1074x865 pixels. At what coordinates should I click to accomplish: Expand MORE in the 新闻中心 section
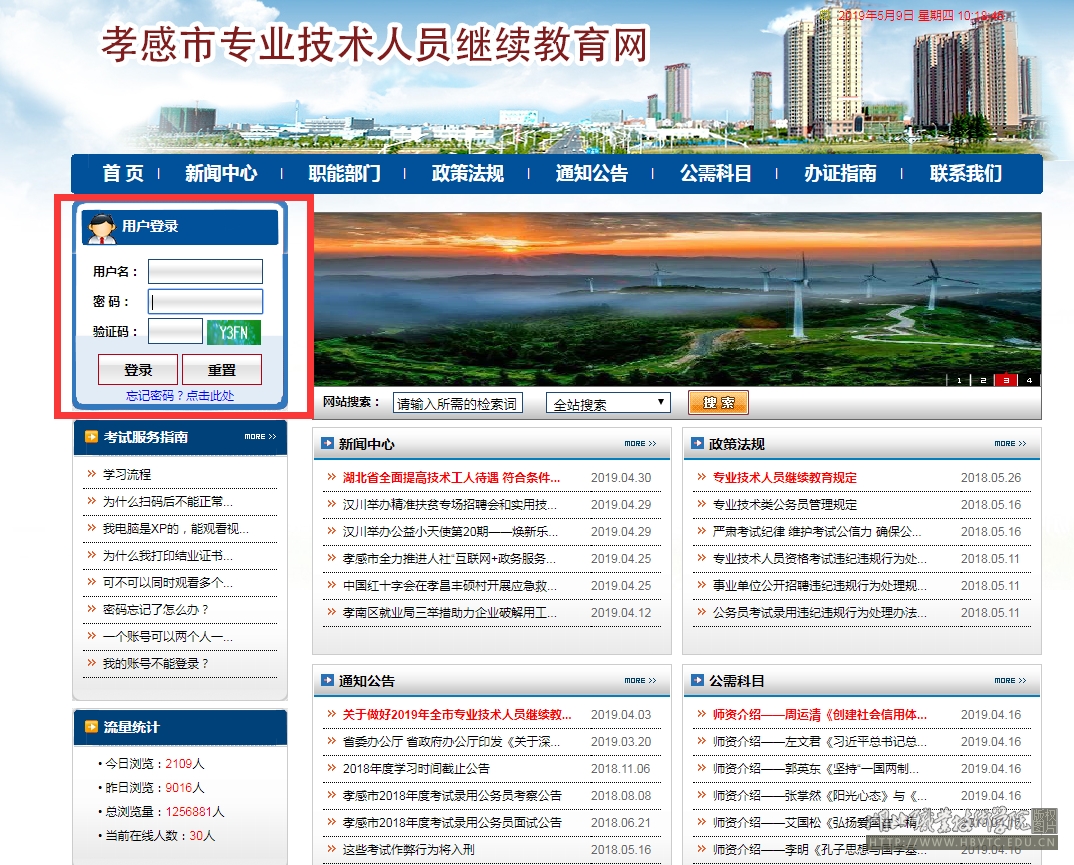640,443
